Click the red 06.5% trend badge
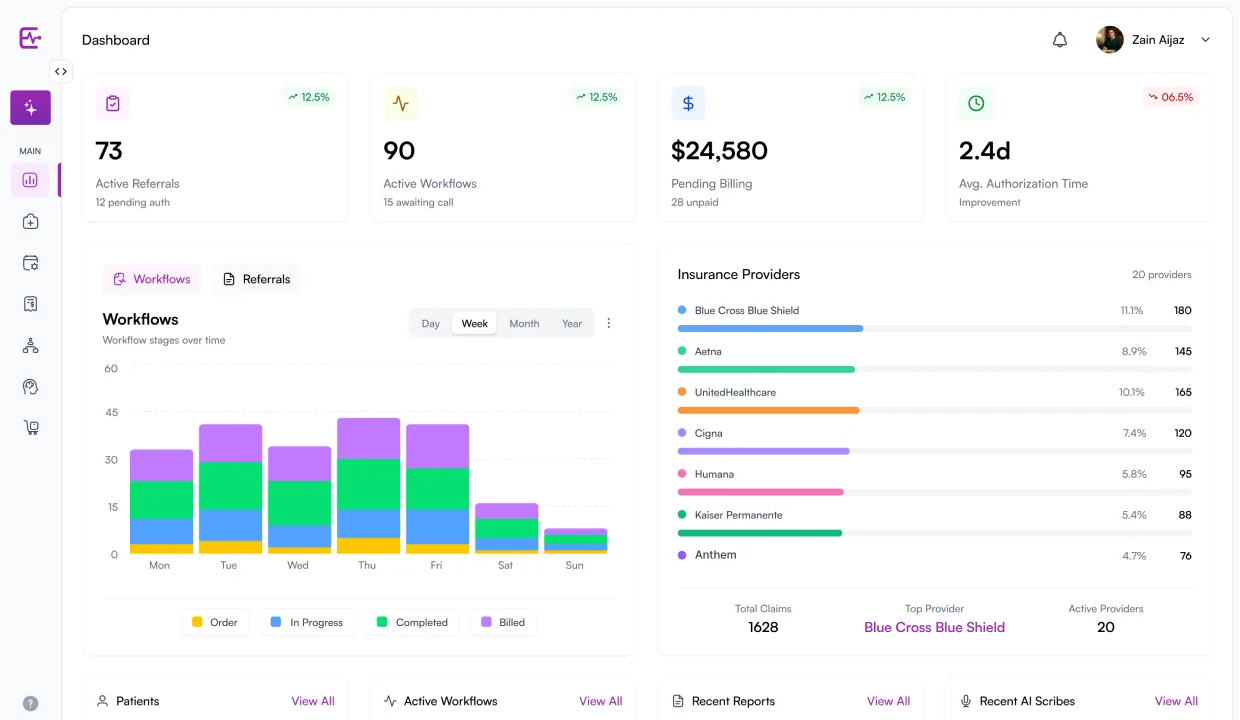1240x720 pixels. pyautogui.click(x=1171, y=97)
